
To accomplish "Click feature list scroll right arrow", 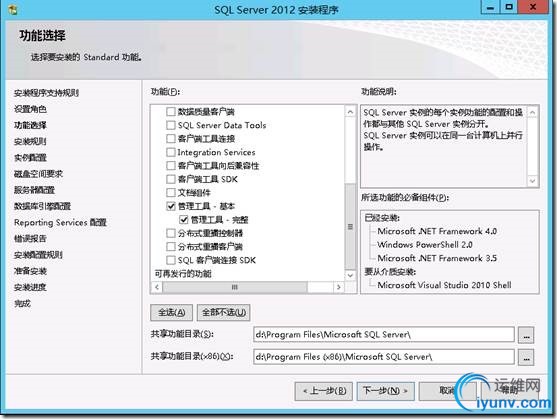I will click(x=339, y=287).
